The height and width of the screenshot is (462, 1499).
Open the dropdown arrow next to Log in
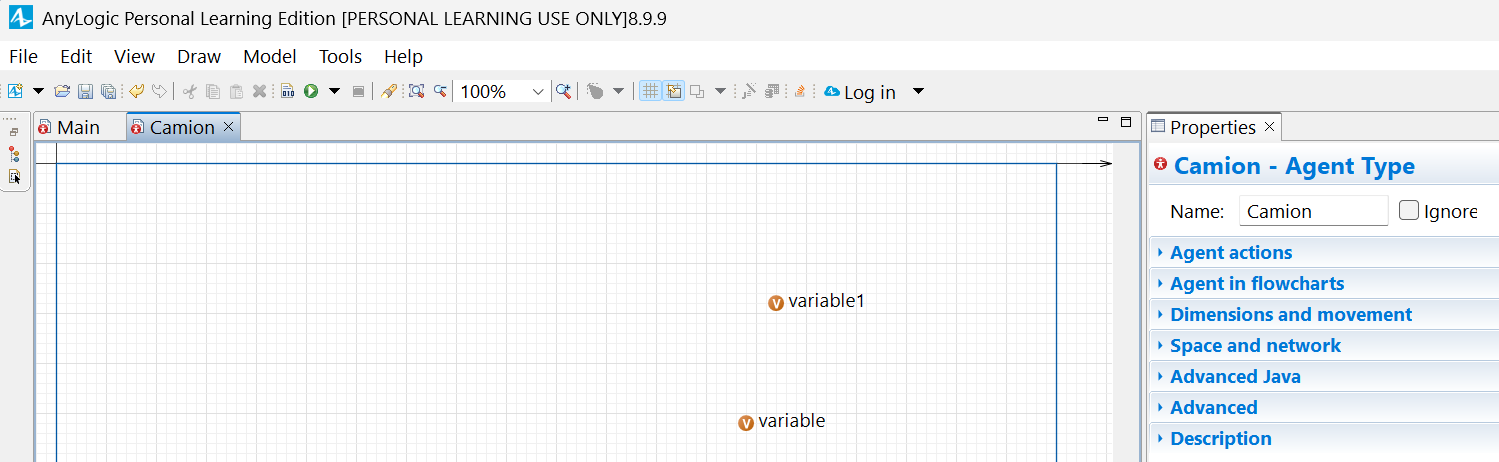click(919, 91)
